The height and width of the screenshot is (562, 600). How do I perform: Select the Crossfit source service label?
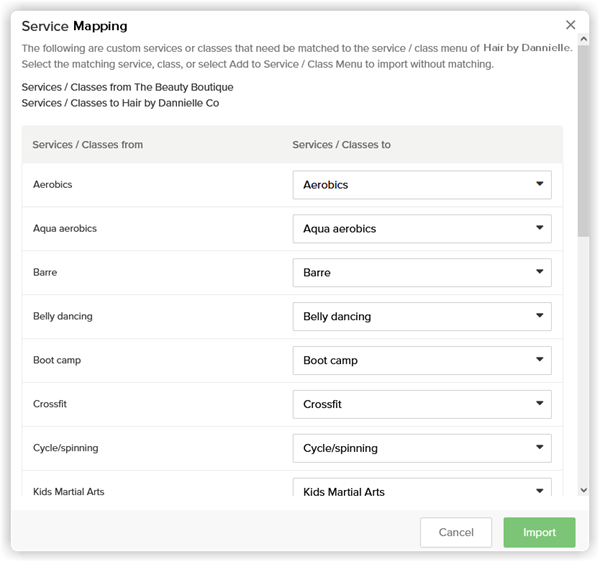50,404
